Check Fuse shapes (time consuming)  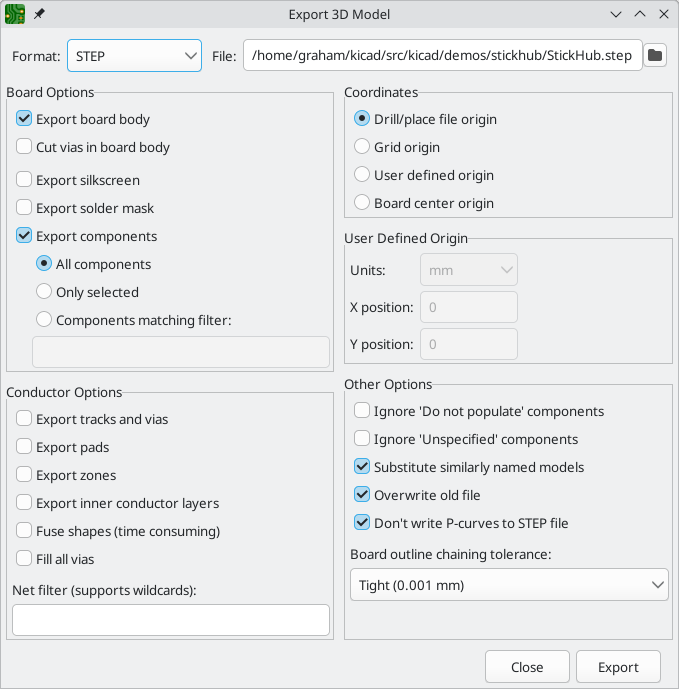pyautogui.click(x=25, y=532)
